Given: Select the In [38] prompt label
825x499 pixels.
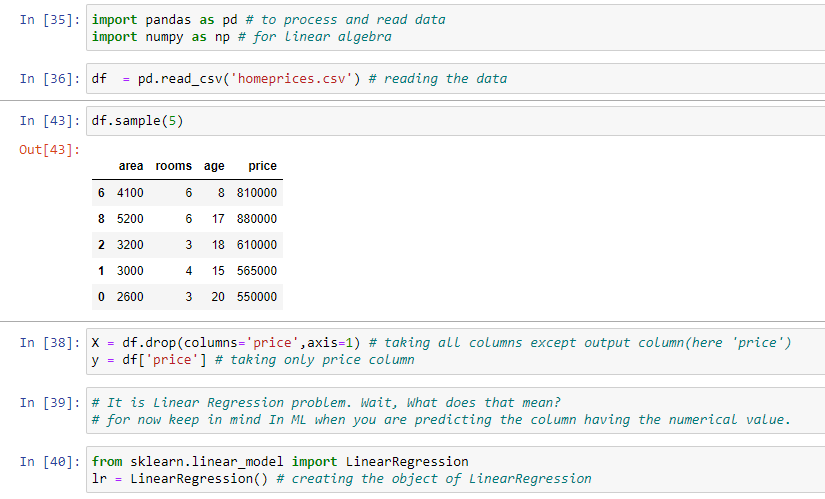Looking at the screenshot, I should [49, 343].
